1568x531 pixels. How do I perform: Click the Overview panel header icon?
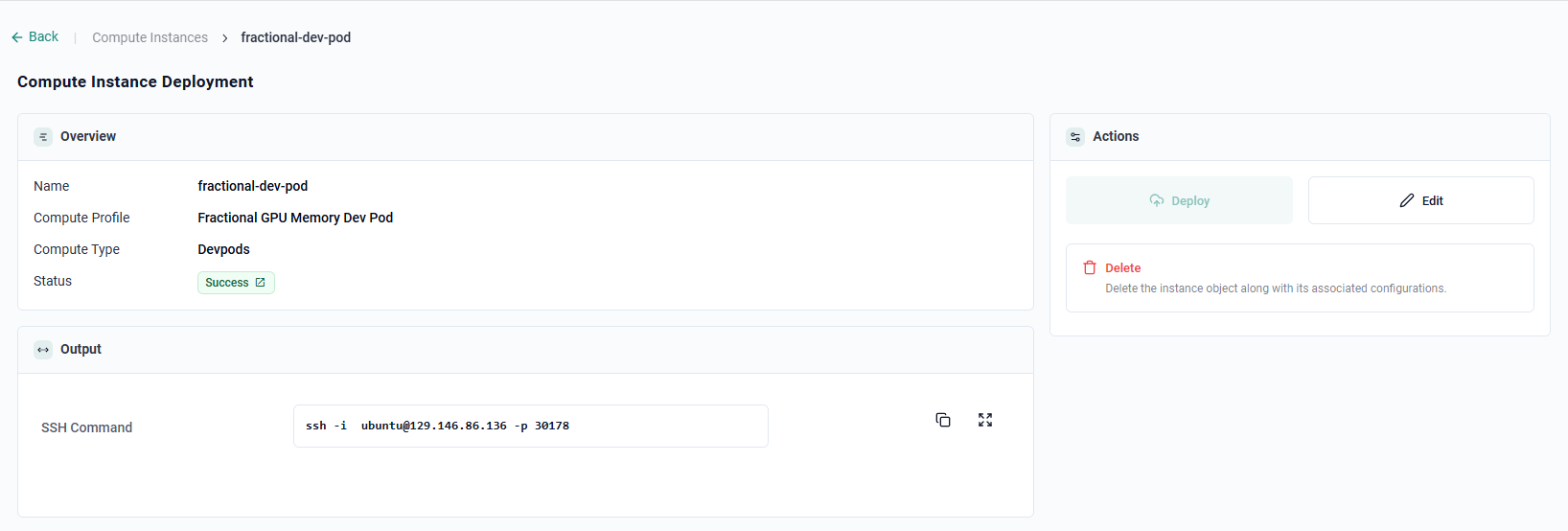pos(43,137)
